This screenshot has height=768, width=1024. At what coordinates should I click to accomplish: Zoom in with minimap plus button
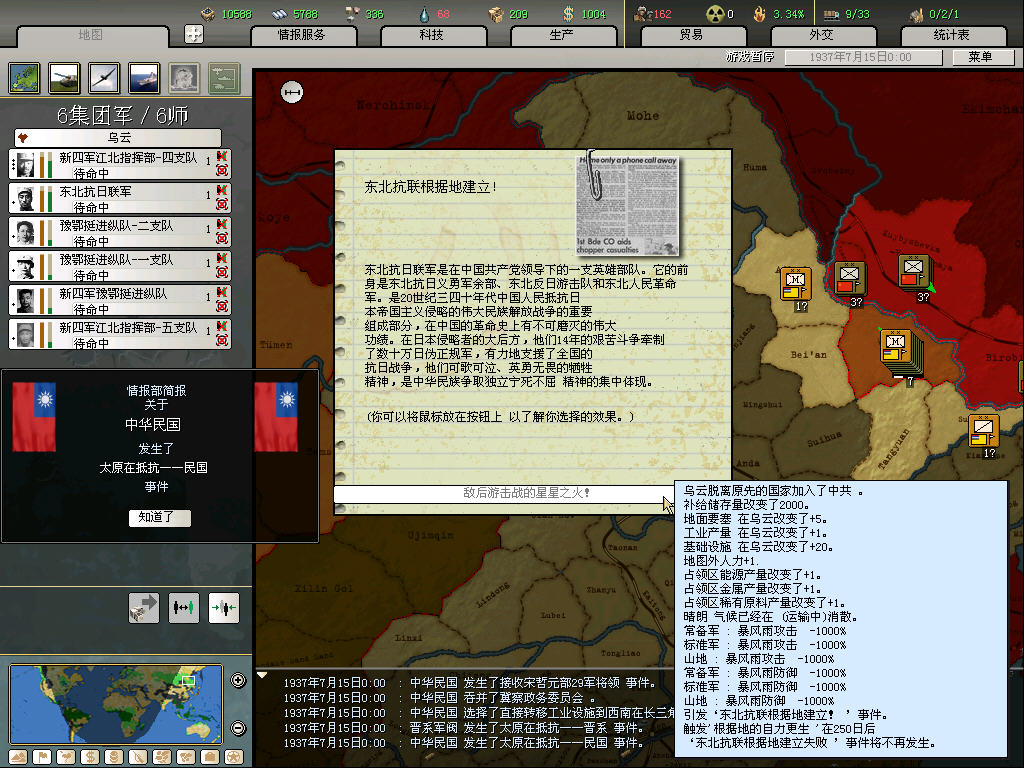tap(238, 681)
